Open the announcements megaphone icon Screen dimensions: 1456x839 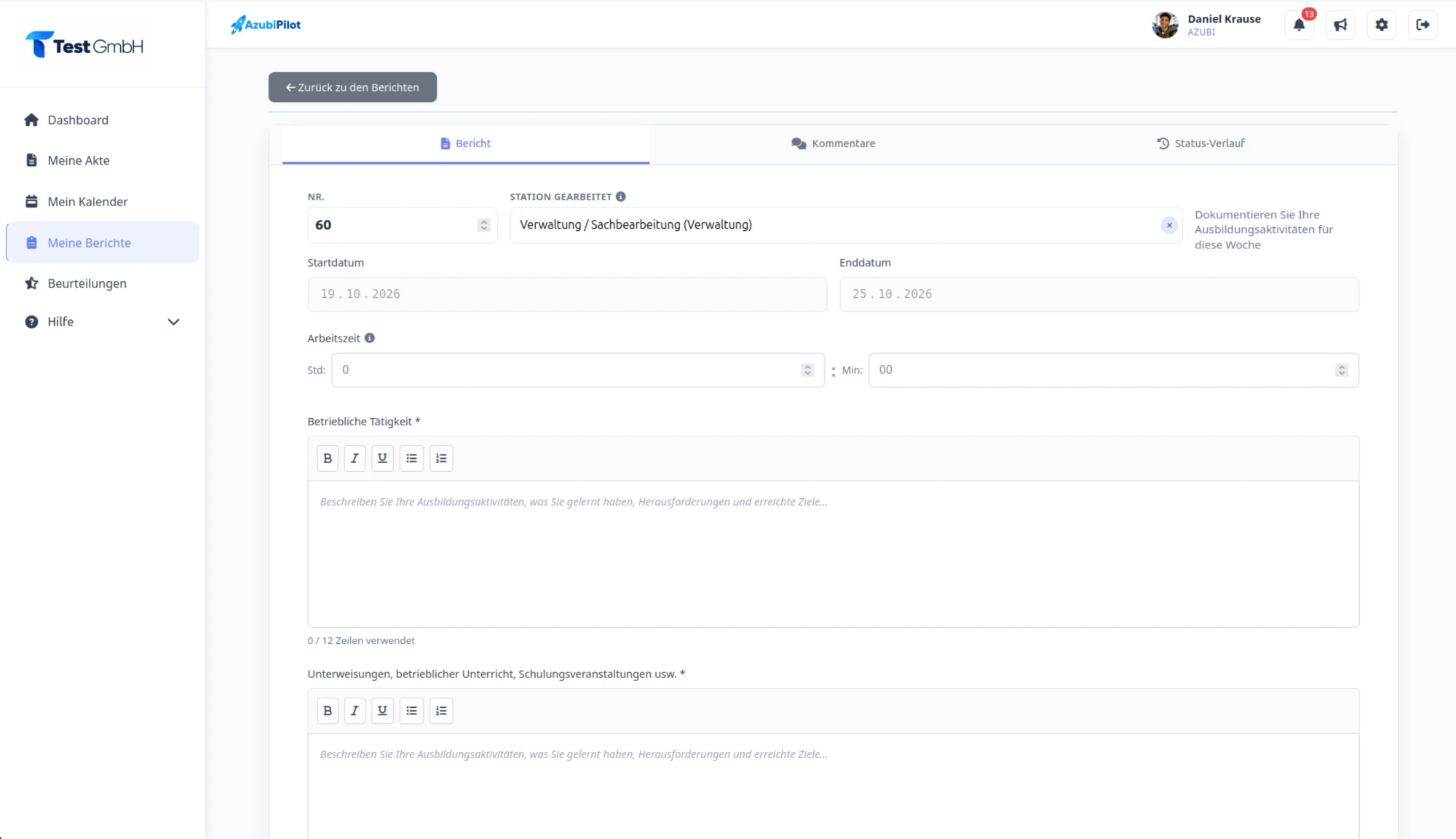1340,25
